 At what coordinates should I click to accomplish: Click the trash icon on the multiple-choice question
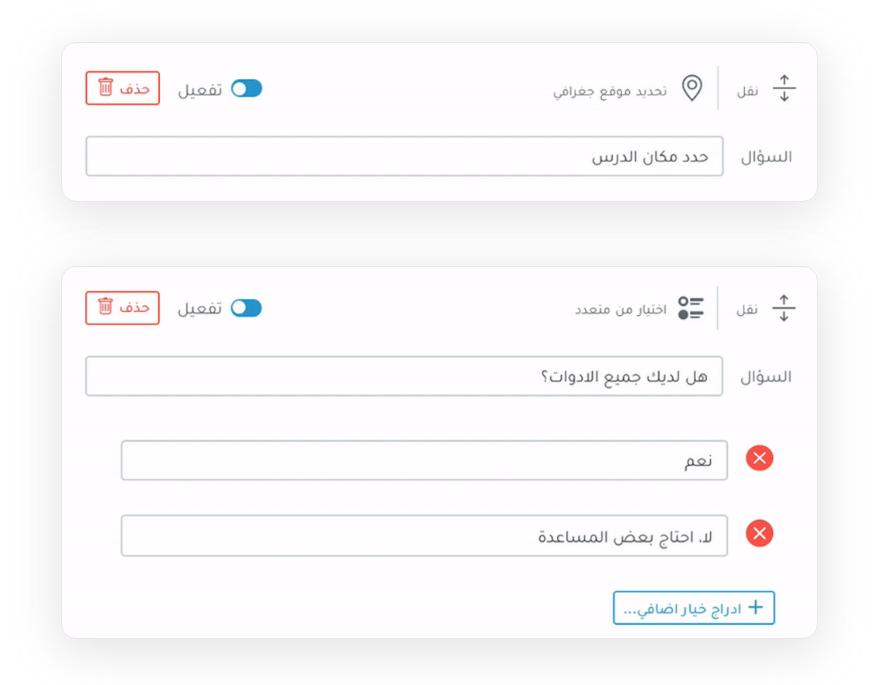click(x=106, y=307)
